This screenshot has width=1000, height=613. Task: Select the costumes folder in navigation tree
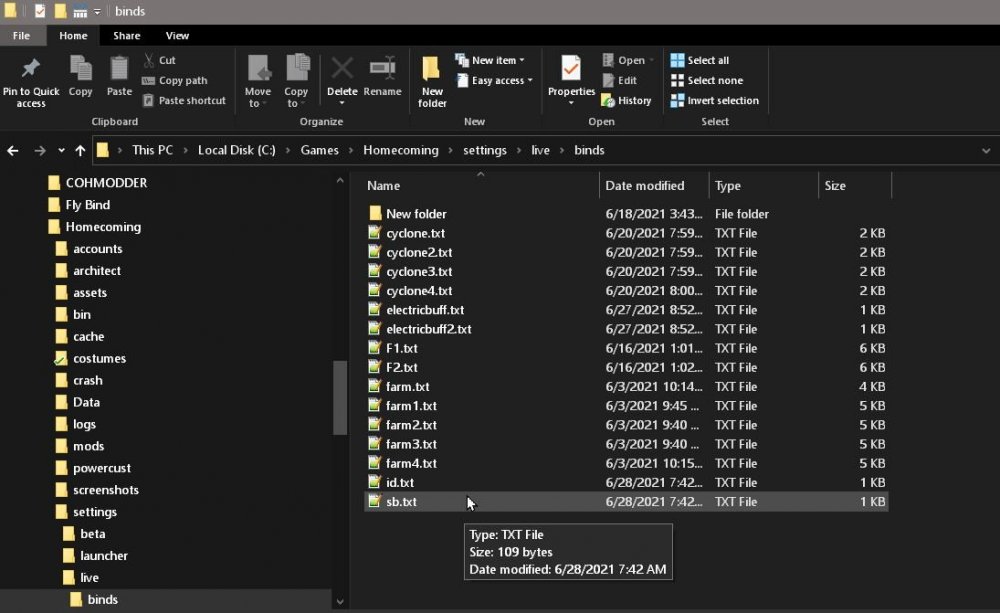99,358
